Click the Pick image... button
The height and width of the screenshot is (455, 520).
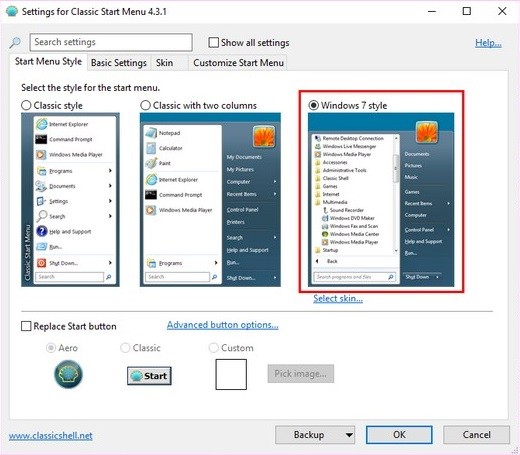tap(301, 374)
